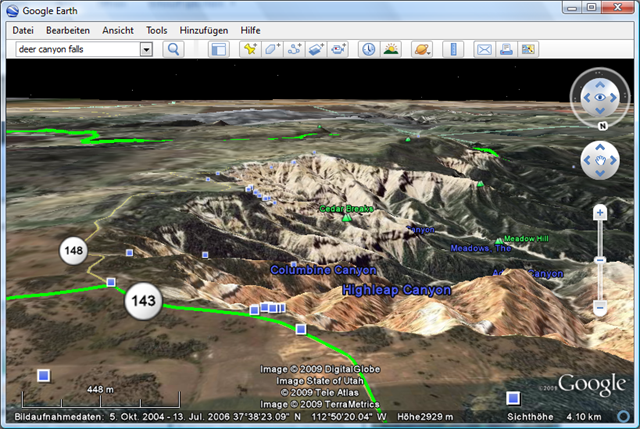Screen dimensions: 640x429
Task: Toggle the sidebar panel visibility
Action: pyautogui.click(x=219, y=49)
